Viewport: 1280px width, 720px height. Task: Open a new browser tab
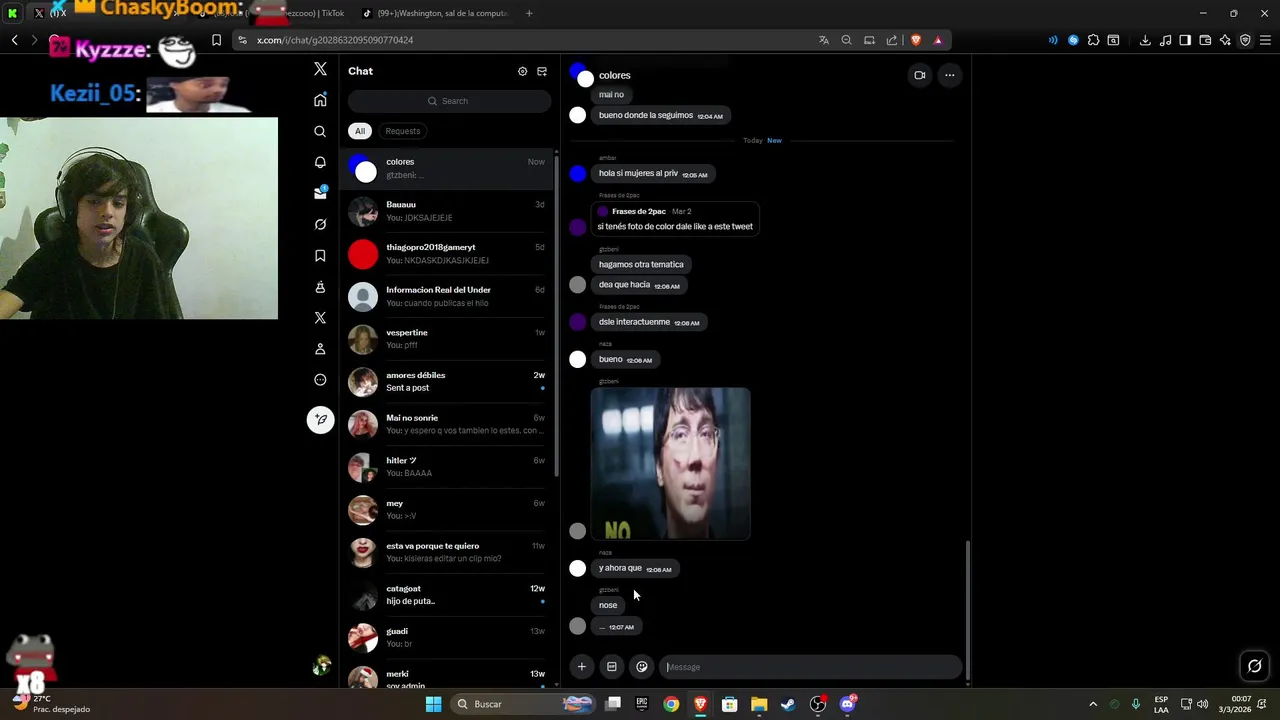[x=529, y=14]
